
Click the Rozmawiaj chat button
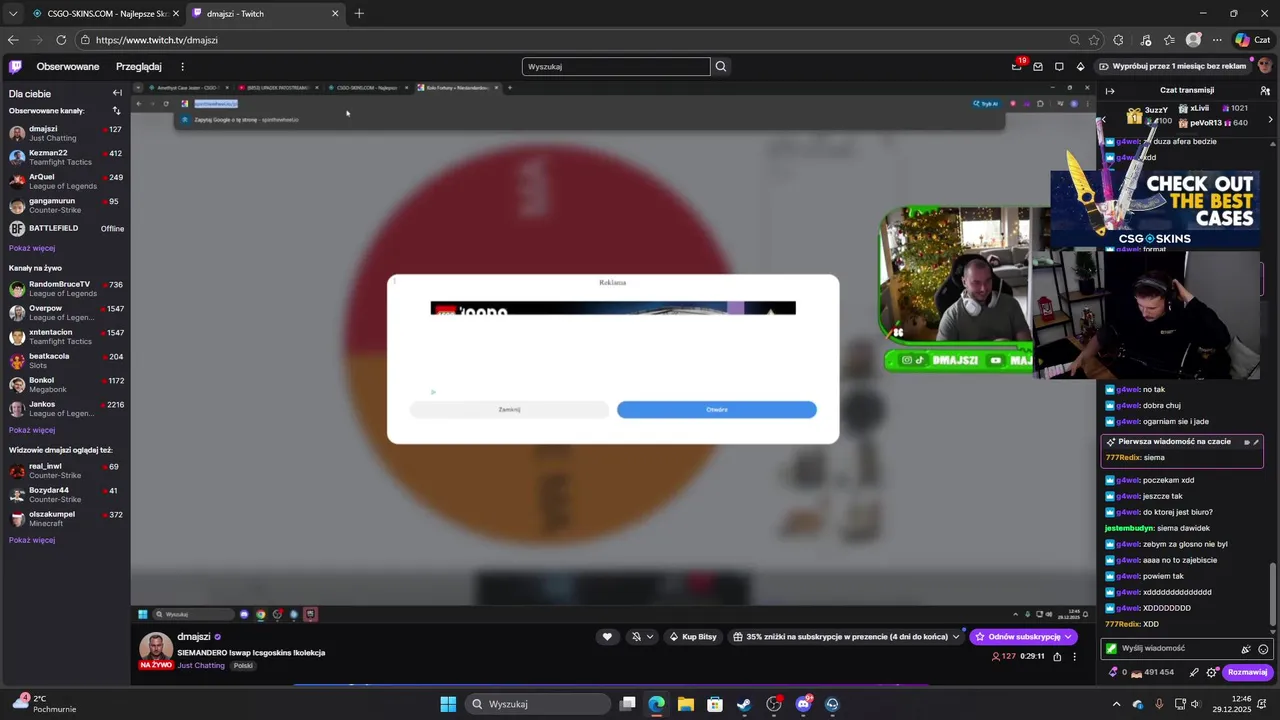(1248, 673)
